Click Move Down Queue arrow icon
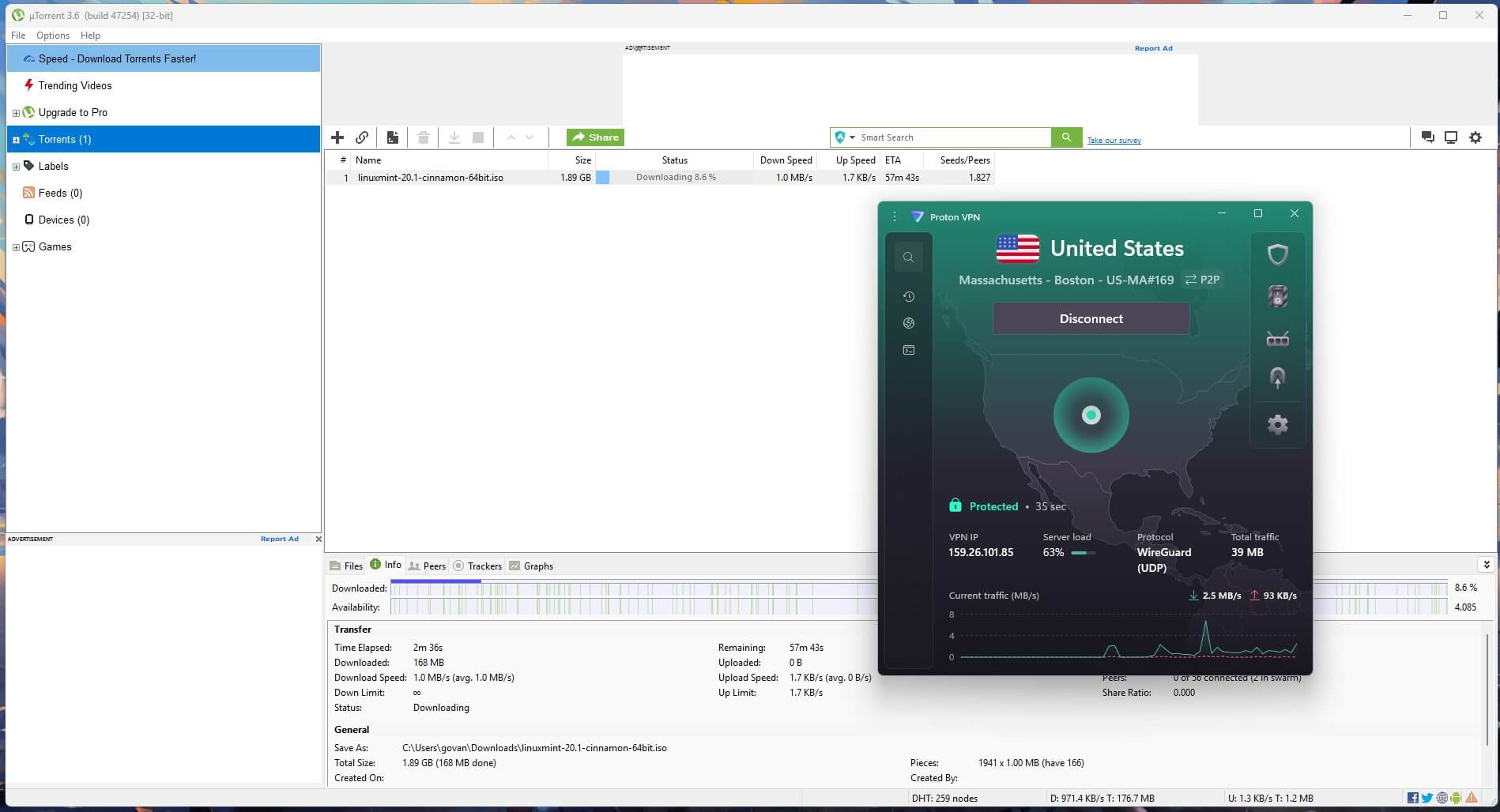Viewport: 1500px width, 812px height. point(530,137)
